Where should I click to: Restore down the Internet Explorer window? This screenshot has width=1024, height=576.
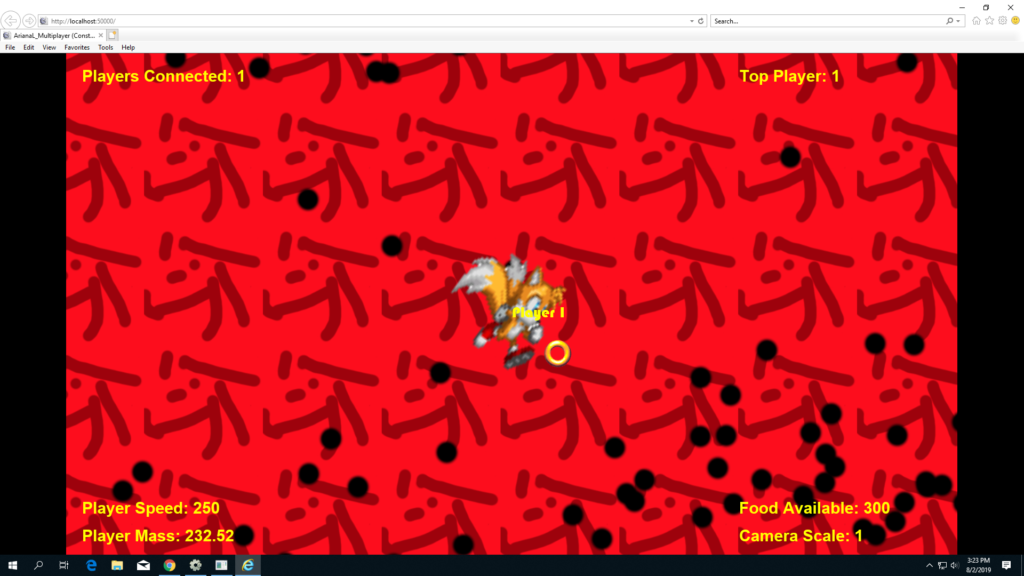tap(986, 7)
